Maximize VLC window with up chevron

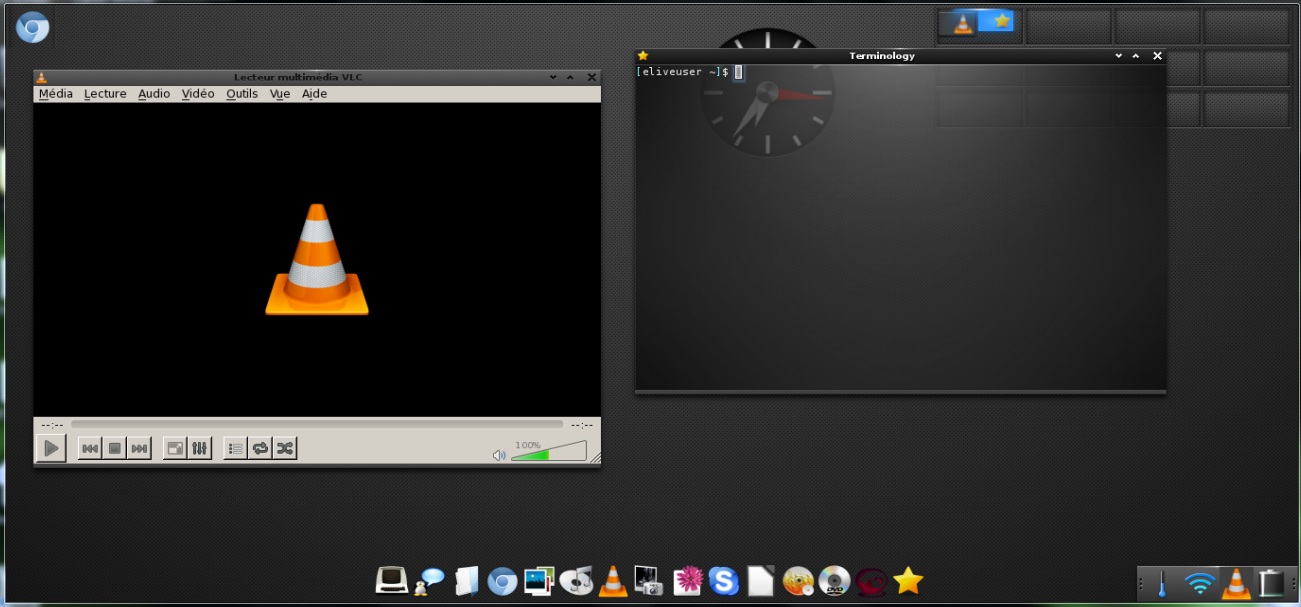click(570, 77)
